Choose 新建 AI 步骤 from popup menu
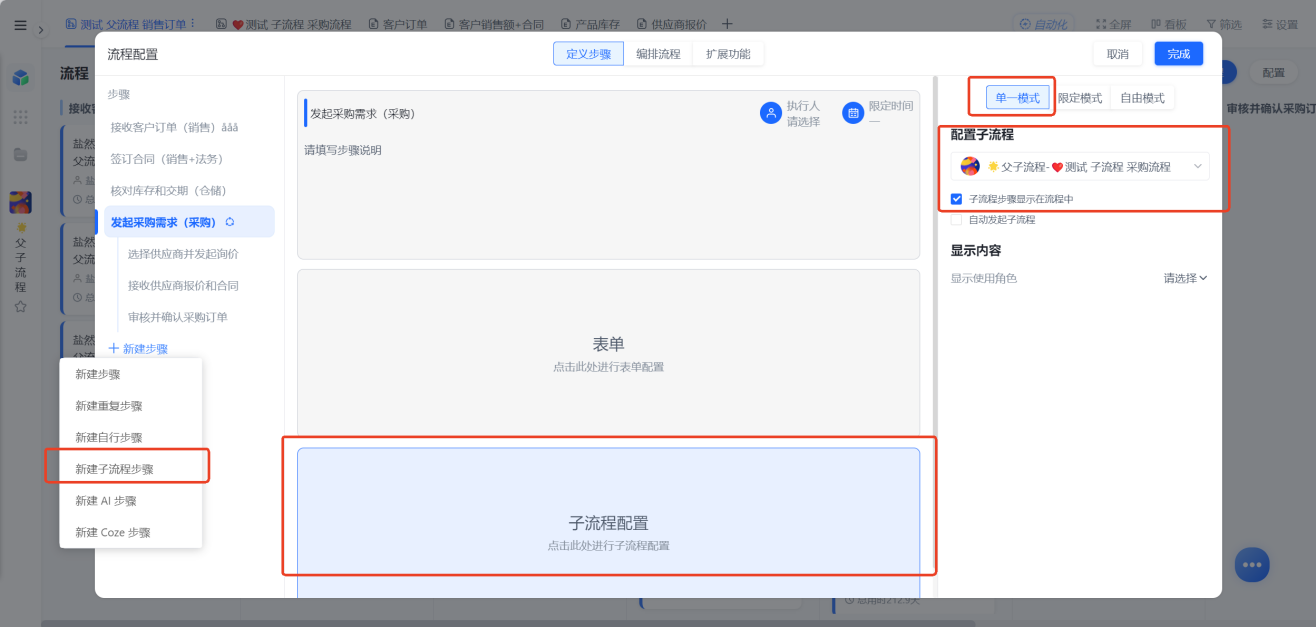1316x627 pixels. point(131,501)
